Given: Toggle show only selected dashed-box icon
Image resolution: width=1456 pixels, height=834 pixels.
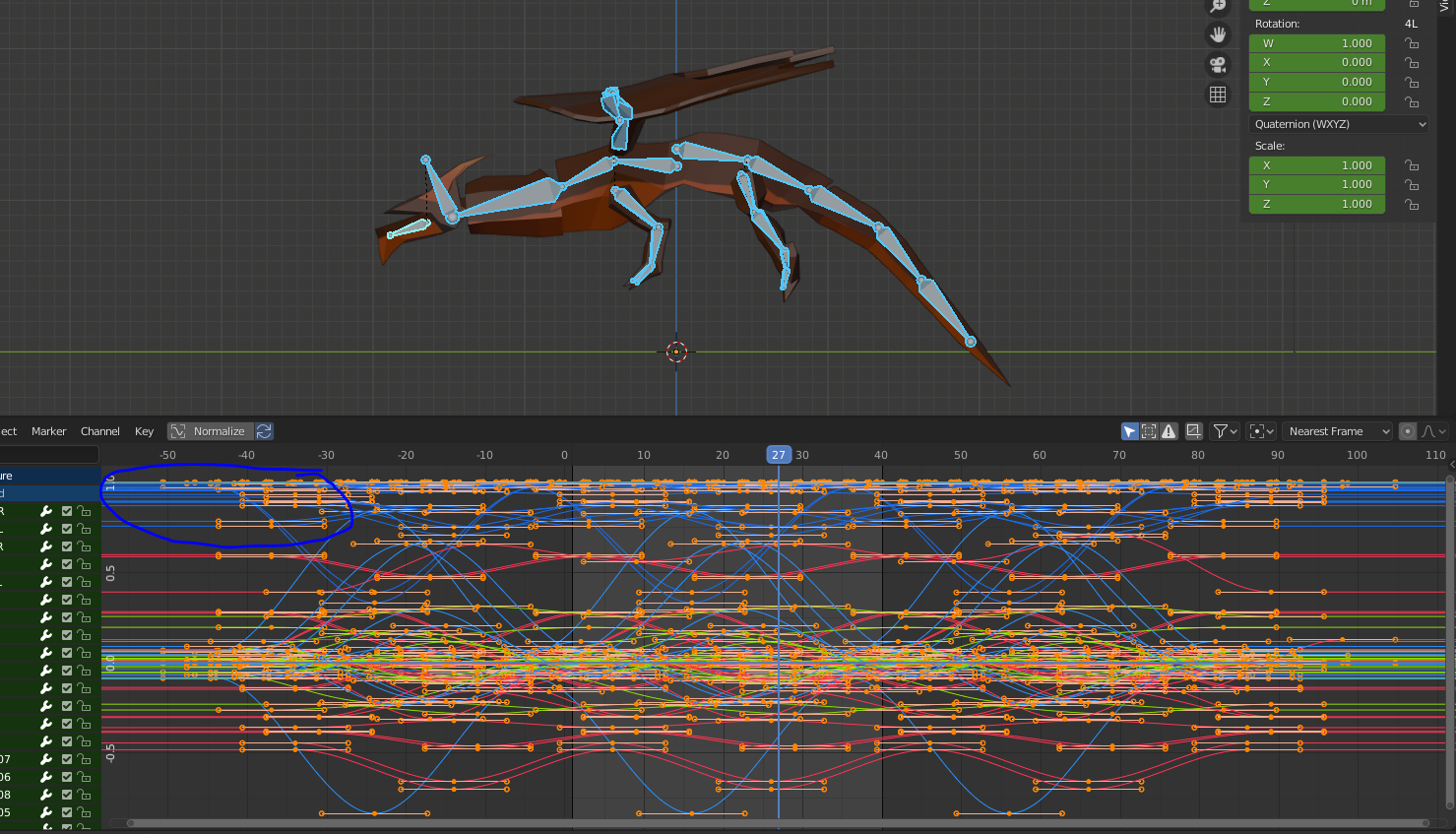Looking at the screenshot, I should coord(1149,431).
